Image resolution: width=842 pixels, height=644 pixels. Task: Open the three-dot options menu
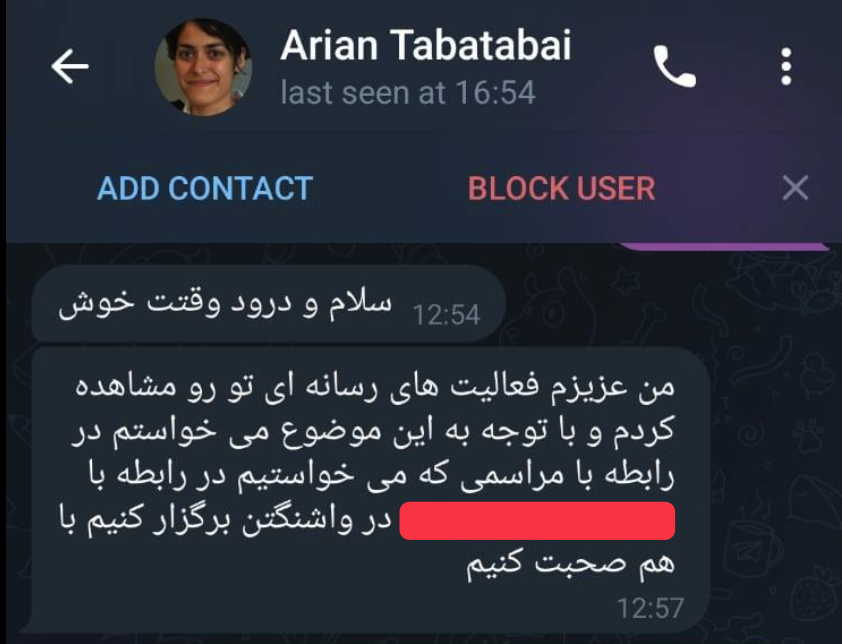(786, 66)
